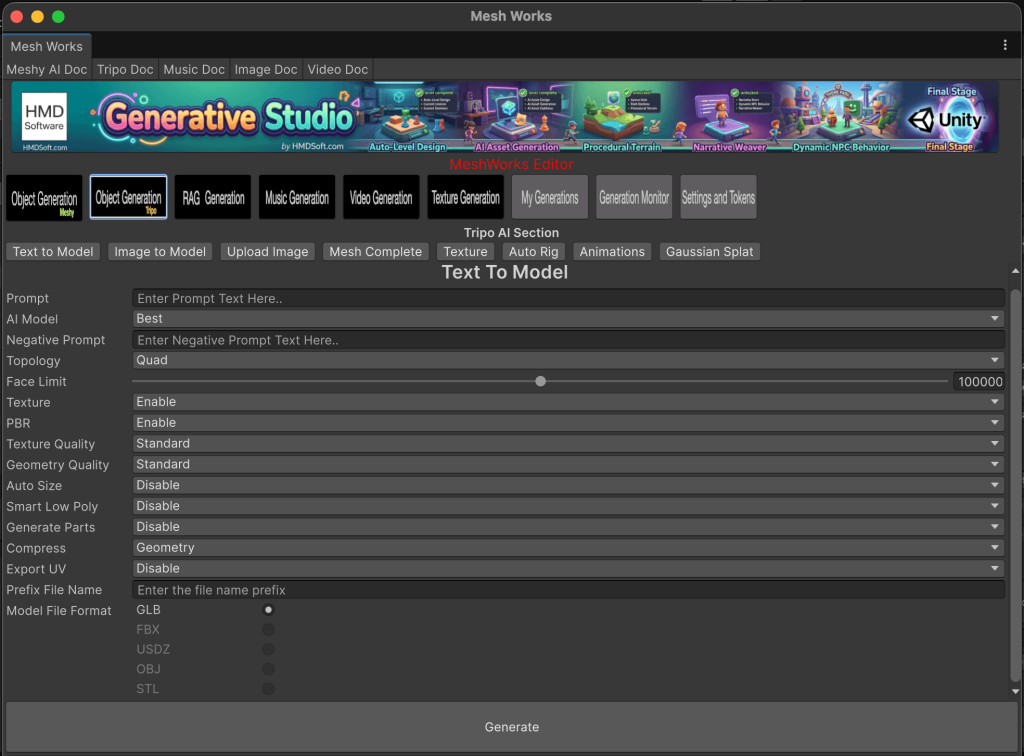
Task: Open the AI Model dropdown
Action: click(x=568, y=319)
